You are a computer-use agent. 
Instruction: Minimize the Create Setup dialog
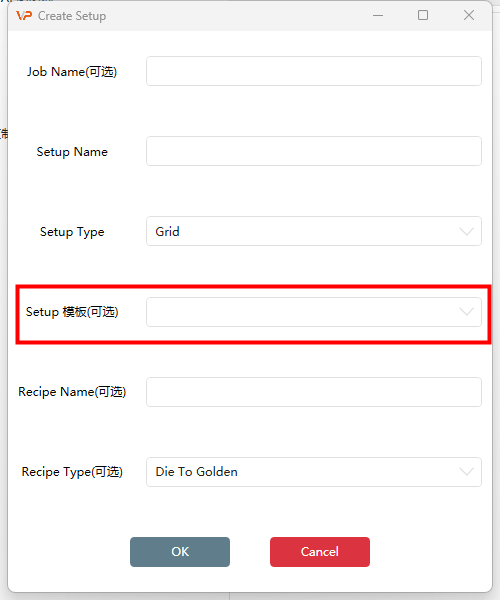point(378,15)
